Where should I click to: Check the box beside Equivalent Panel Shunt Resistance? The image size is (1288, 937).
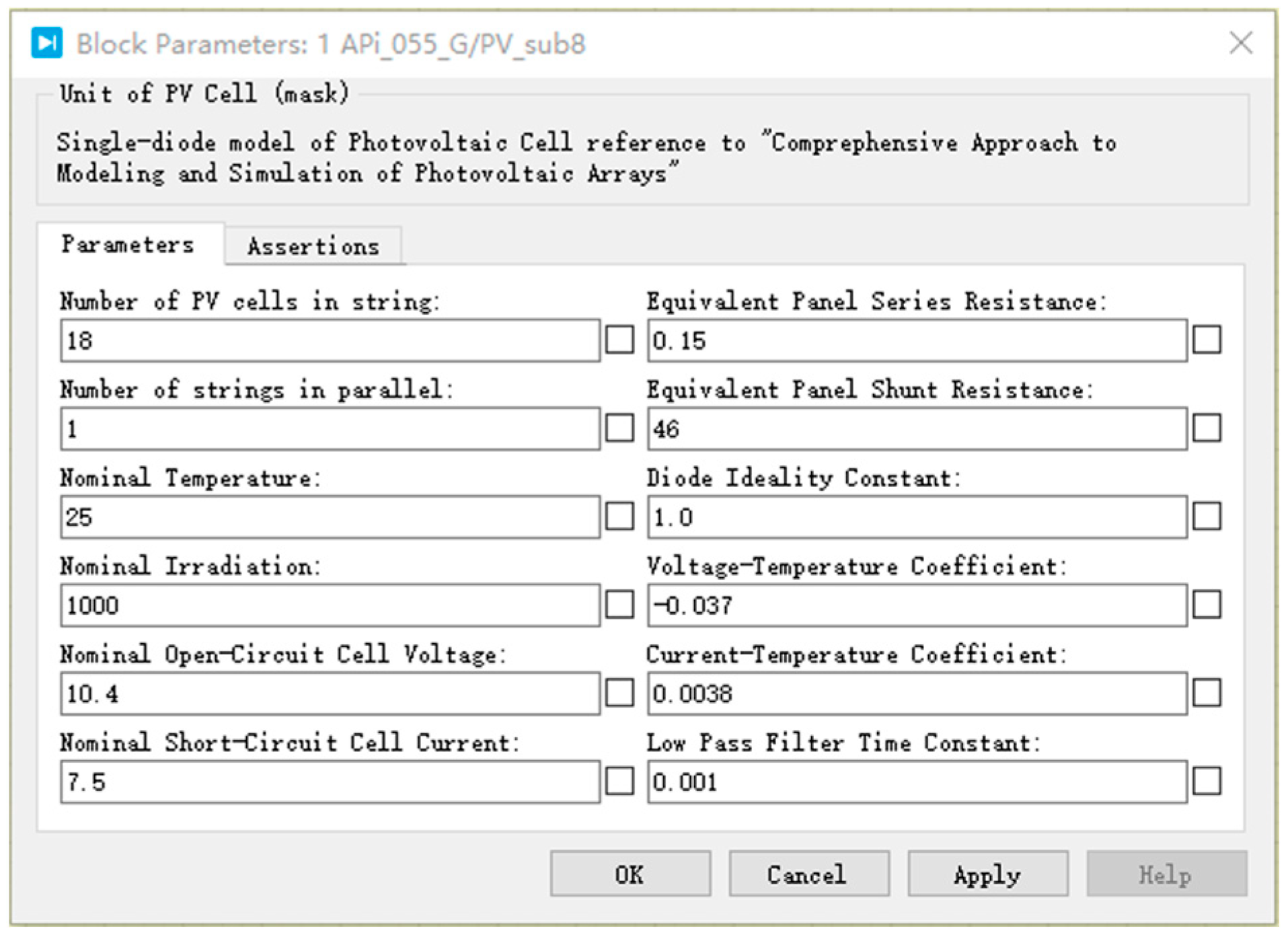click(x=1207, y=428)
